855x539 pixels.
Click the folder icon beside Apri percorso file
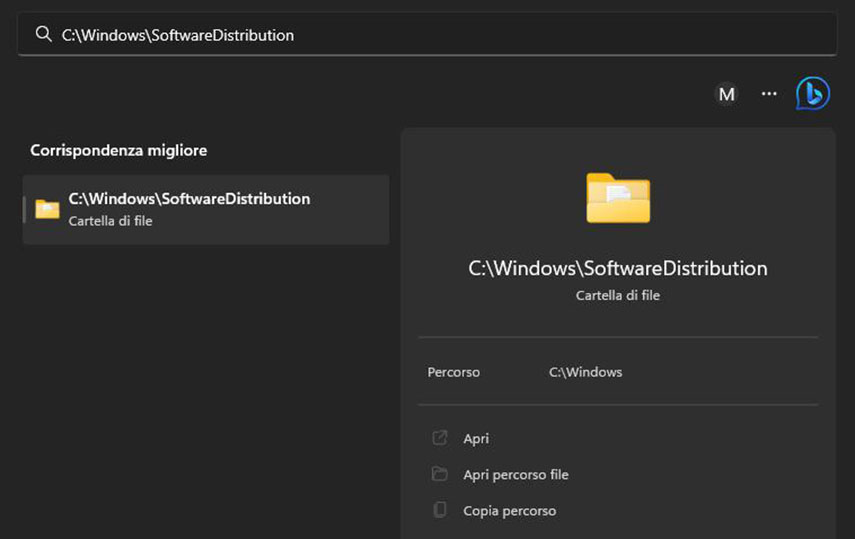pyautogui.click(x=439, y=474)
